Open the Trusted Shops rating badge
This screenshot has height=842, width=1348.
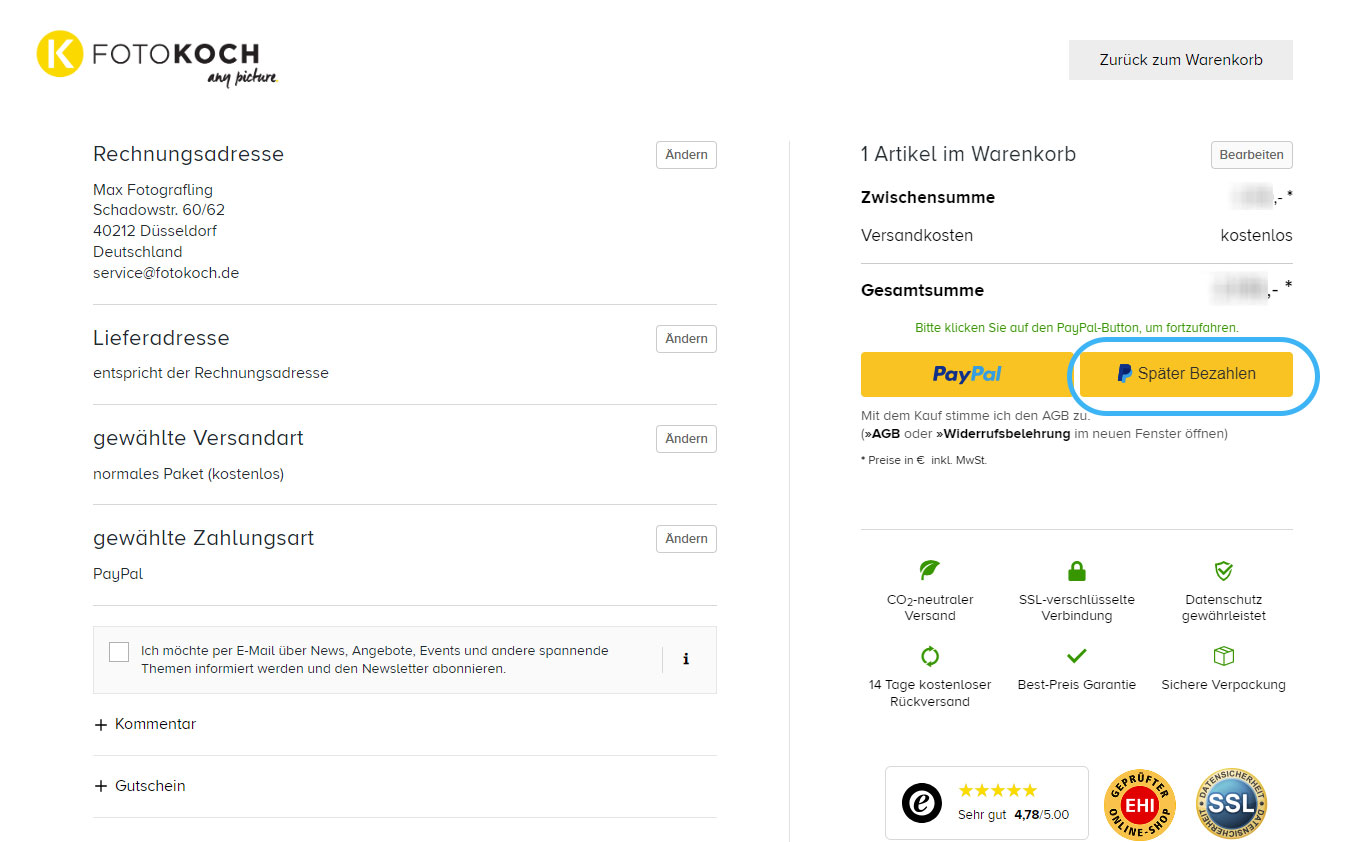(x=986, y=803)
